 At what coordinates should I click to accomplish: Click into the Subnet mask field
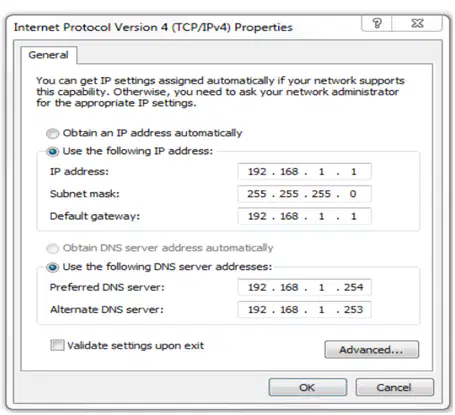304,194
